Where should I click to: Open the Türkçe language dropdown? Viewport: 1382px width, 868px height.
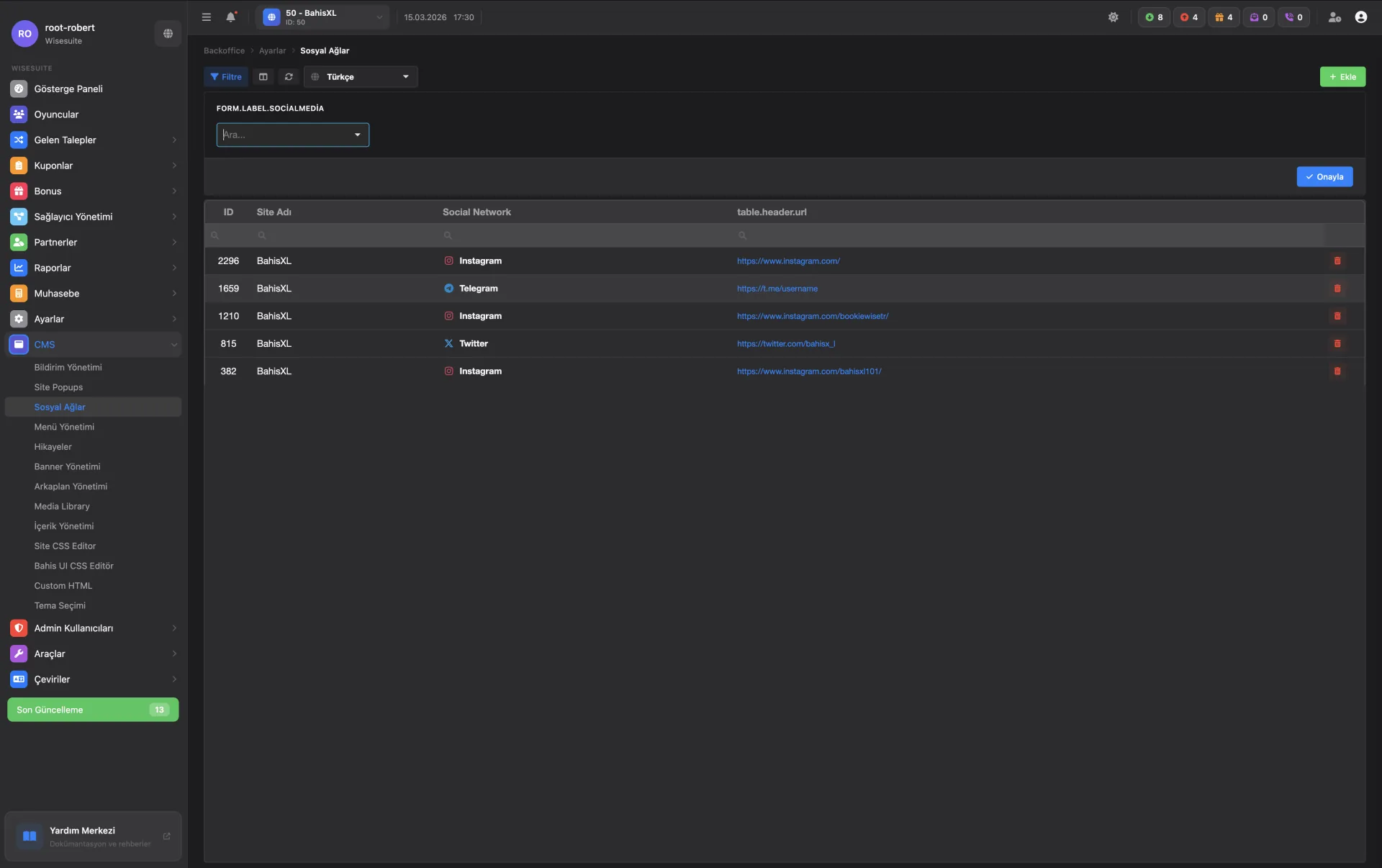(x=361, y=77)
